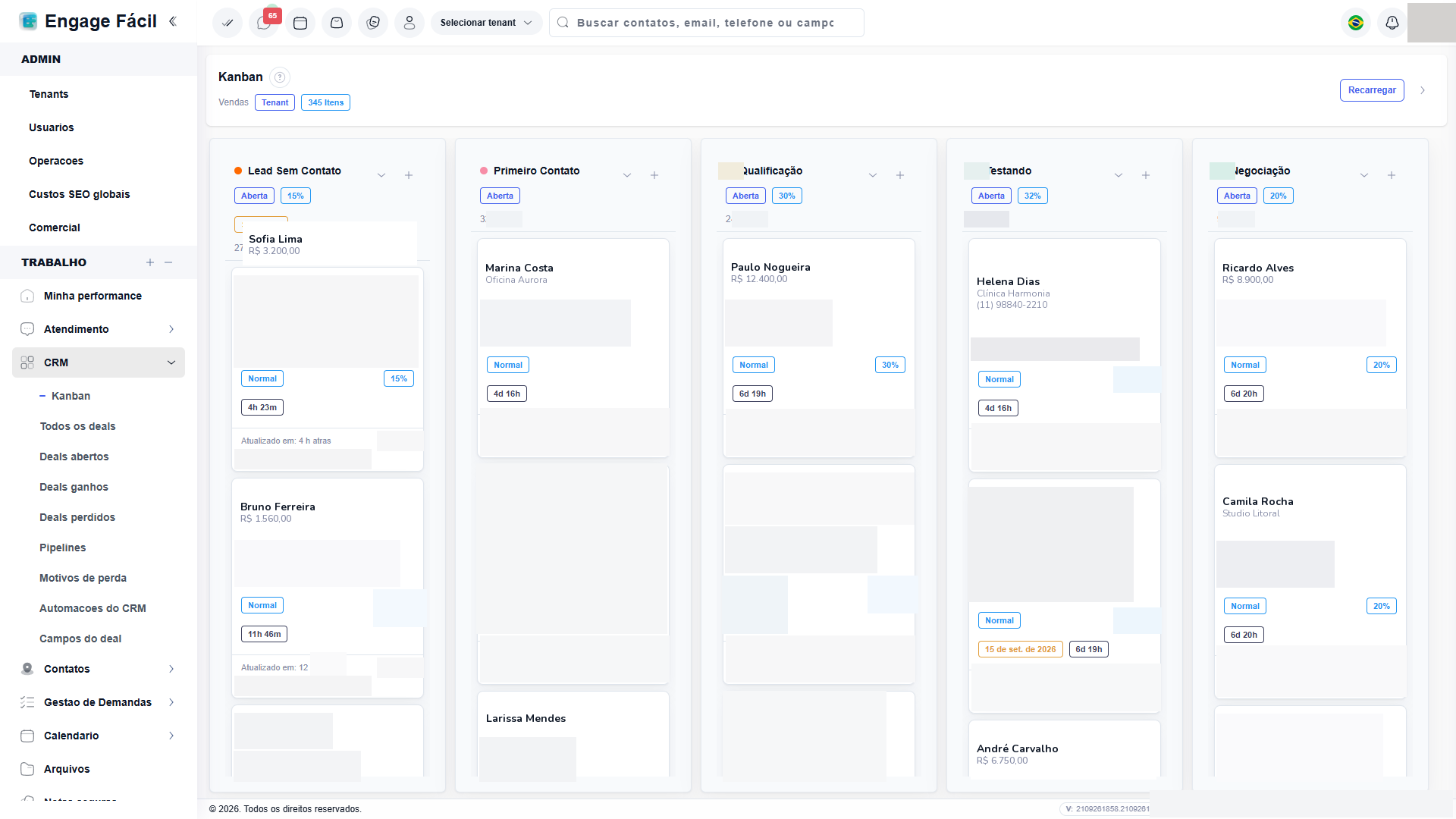Expand the Contatos submenu arrow

(171, 669)
